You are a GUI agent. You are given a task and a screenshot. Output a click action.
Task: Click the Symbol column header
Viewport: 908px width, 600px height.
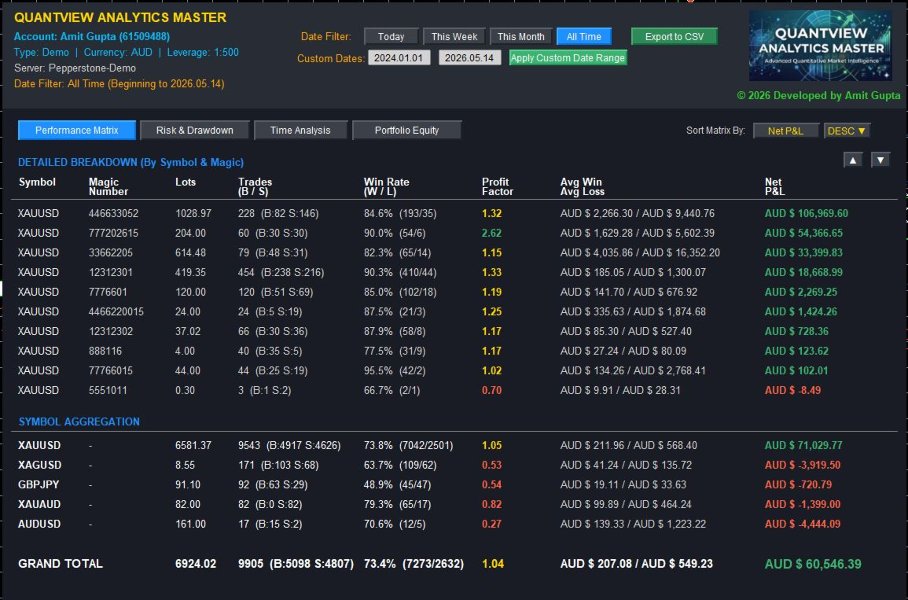[x=37, y=182]
